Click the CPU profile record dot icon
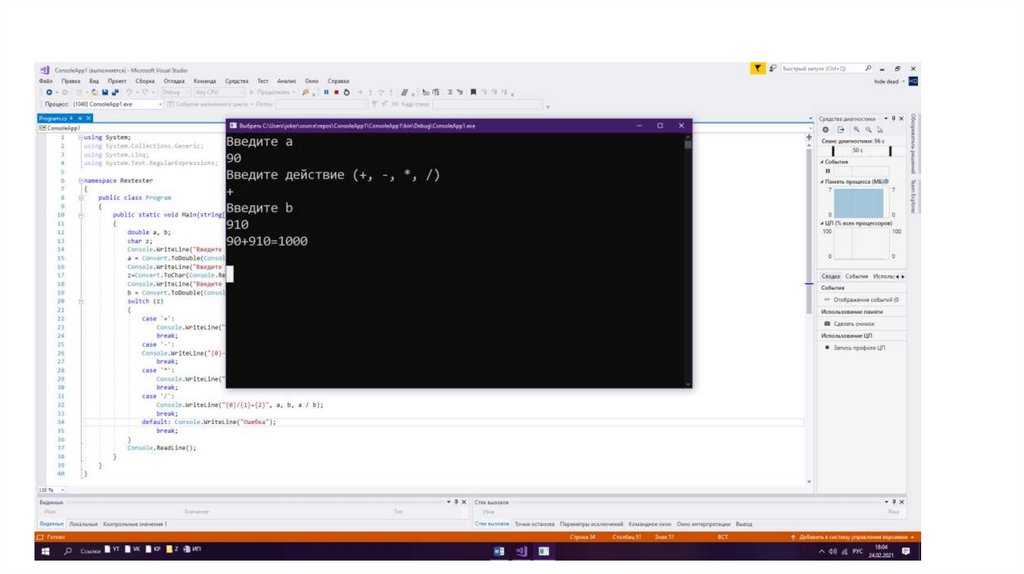The width and height of the screenshot is (1024, 574). (x=827, y=347)
